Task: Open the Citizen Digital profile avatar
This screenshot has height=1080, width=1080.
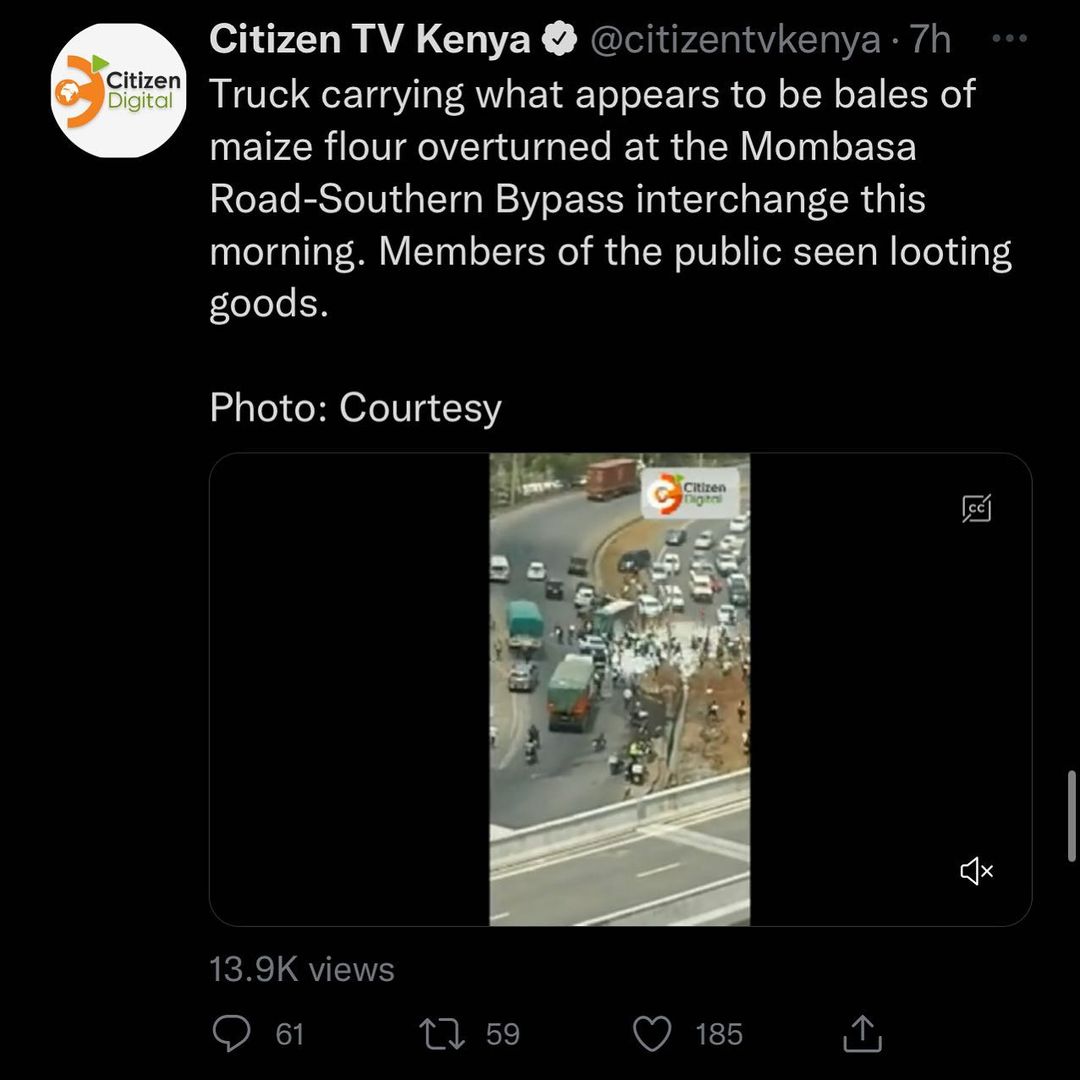Action: pyautogui.click(x=119, y=92)
